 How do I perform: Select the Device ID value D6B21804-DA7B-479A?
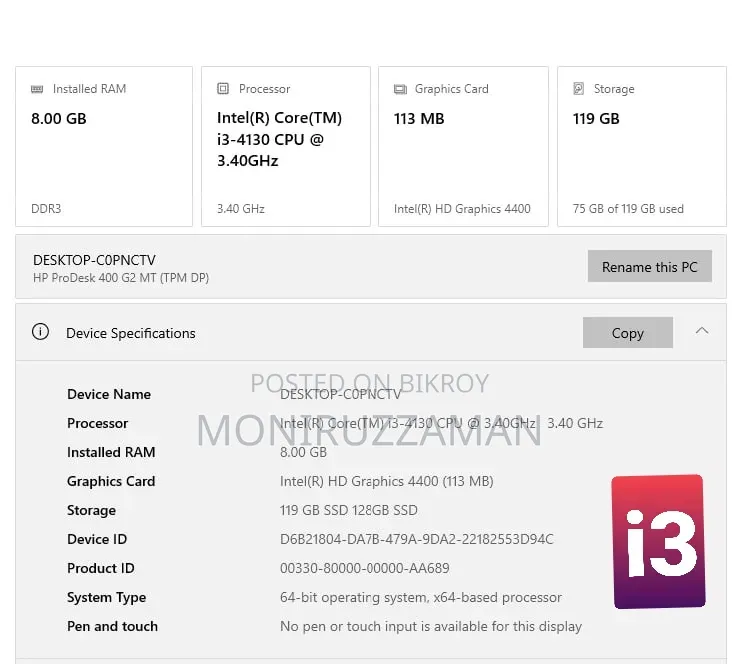[416, 539]
